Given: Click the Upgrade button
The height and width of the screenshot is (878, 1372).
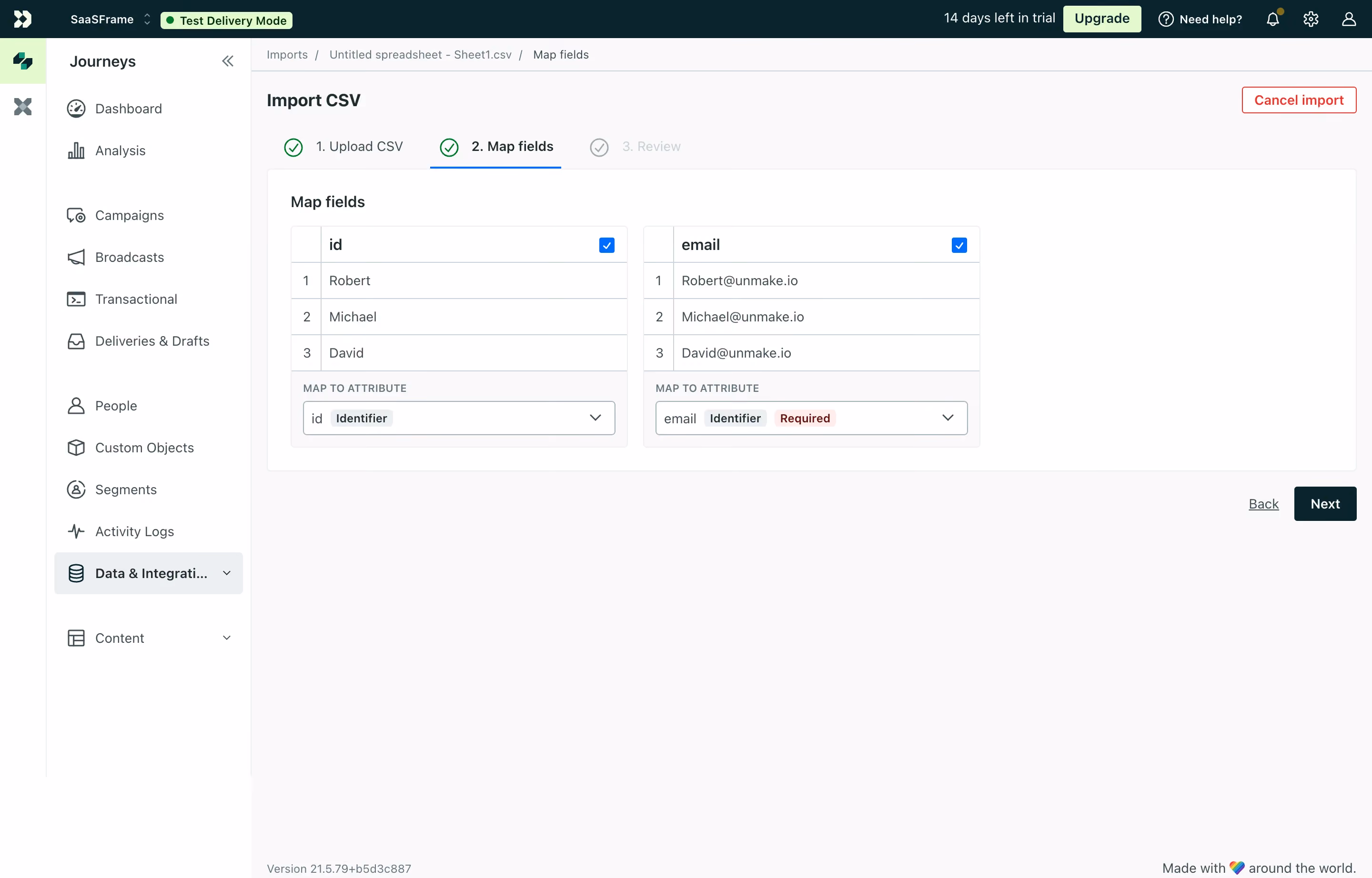Looking at the screenshot, I should (x=1102, y=19).
